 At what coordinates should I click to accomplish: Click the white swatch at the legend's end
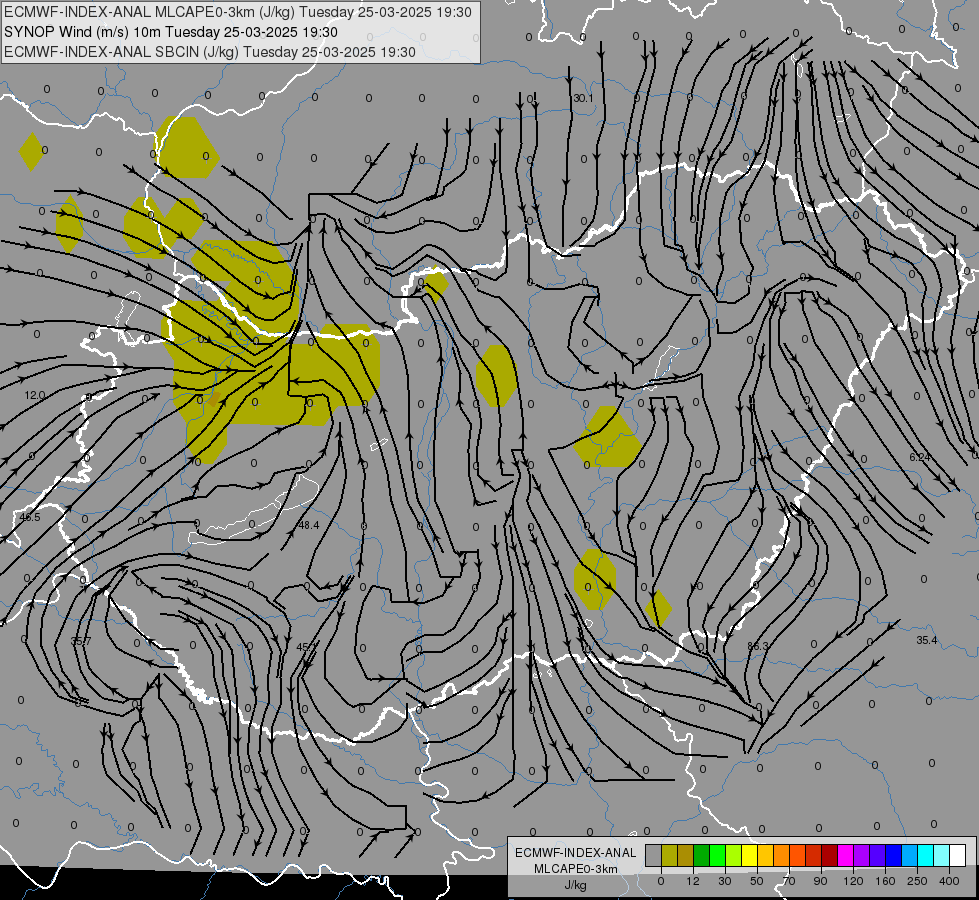pyautogui.click(x=958, y=855)
